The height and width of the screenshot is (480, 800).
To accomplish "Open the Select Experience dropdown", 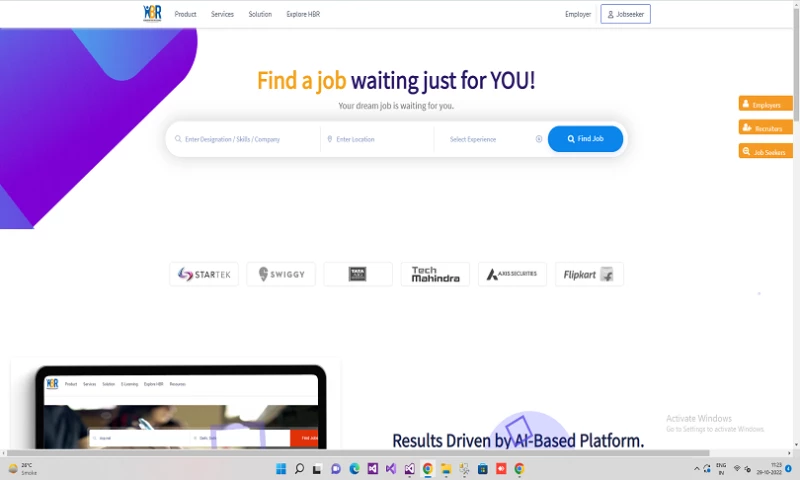I will [x=490, y=139].
